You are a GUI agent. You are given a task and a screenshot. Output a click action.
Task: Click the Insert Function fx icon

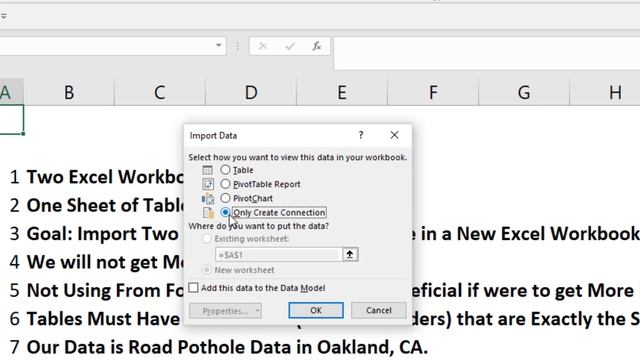(x=317, y=46)
